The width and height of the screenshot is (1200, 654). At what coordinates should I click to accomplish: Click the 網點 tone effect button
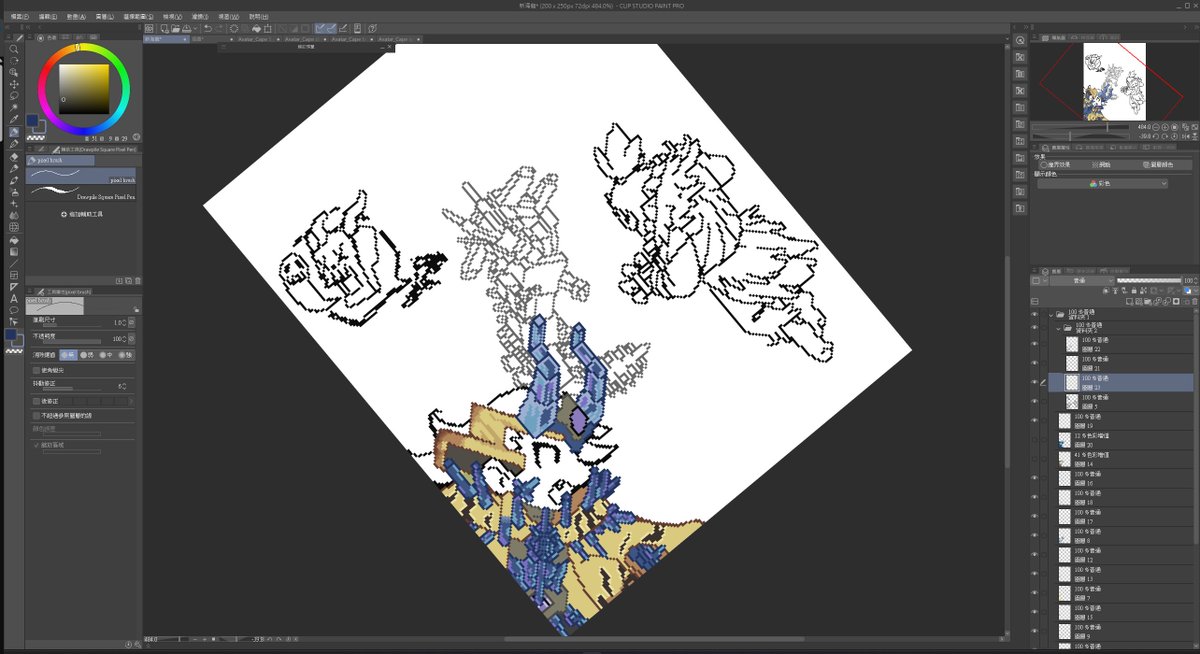click(1101, 164)
